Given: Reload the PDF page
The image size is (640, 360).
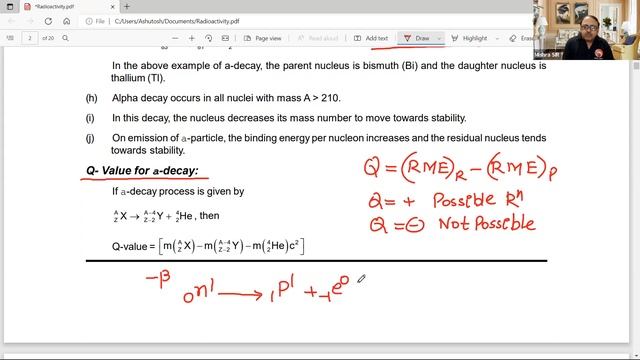Looking at the screenshot, I should [48, 21].
